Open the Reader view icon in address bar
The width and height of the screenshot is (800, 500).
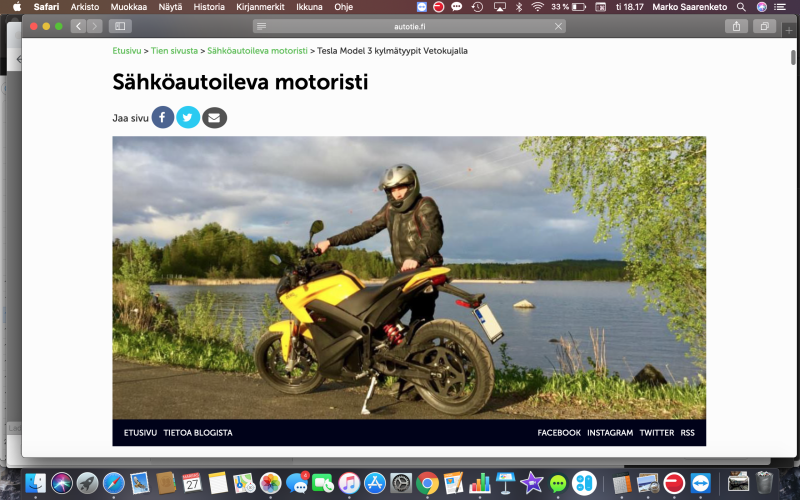pos(261,26)
